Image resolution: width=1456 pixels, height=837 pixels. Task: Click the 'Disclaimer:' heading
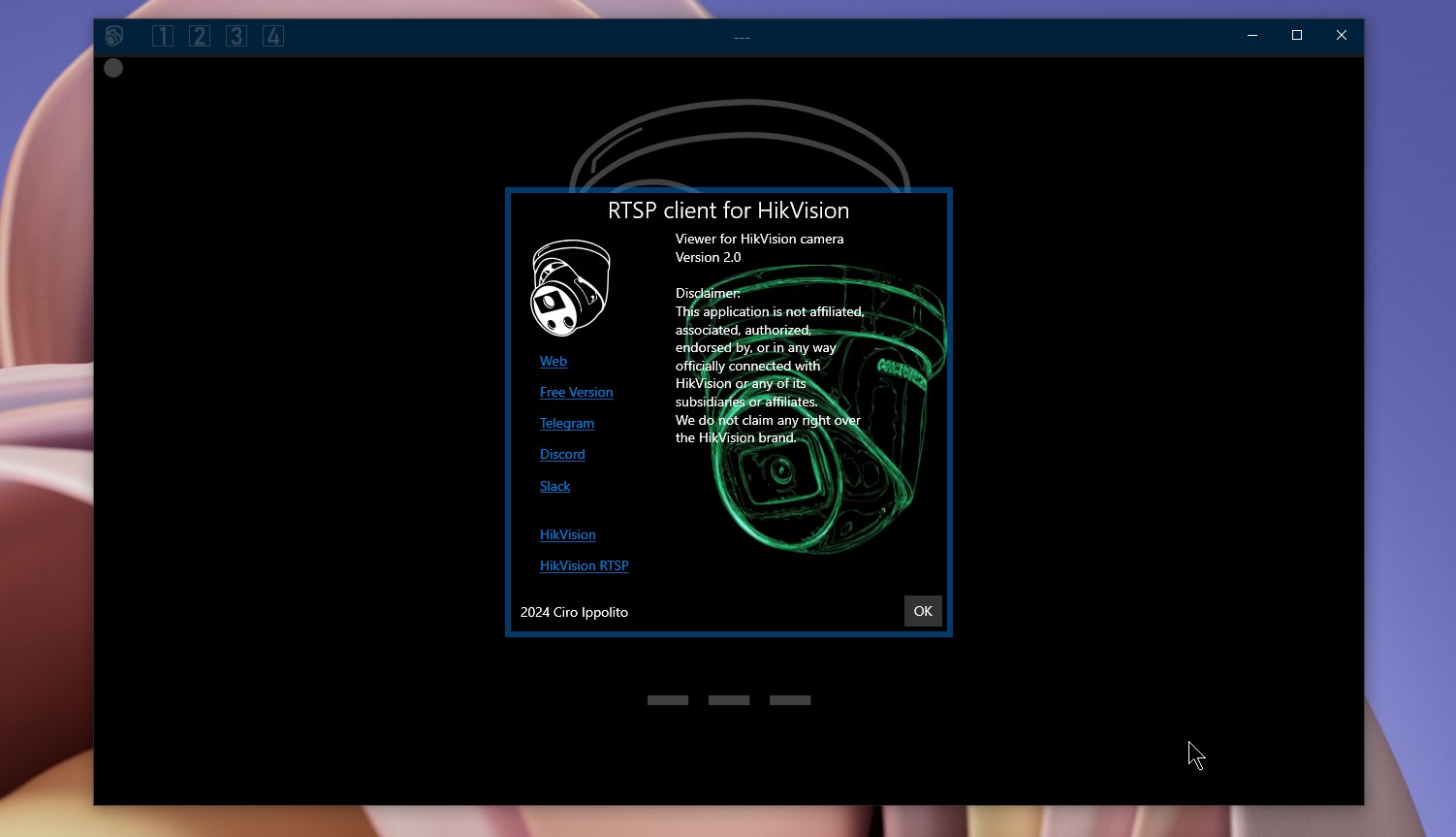tap(708, 293)
